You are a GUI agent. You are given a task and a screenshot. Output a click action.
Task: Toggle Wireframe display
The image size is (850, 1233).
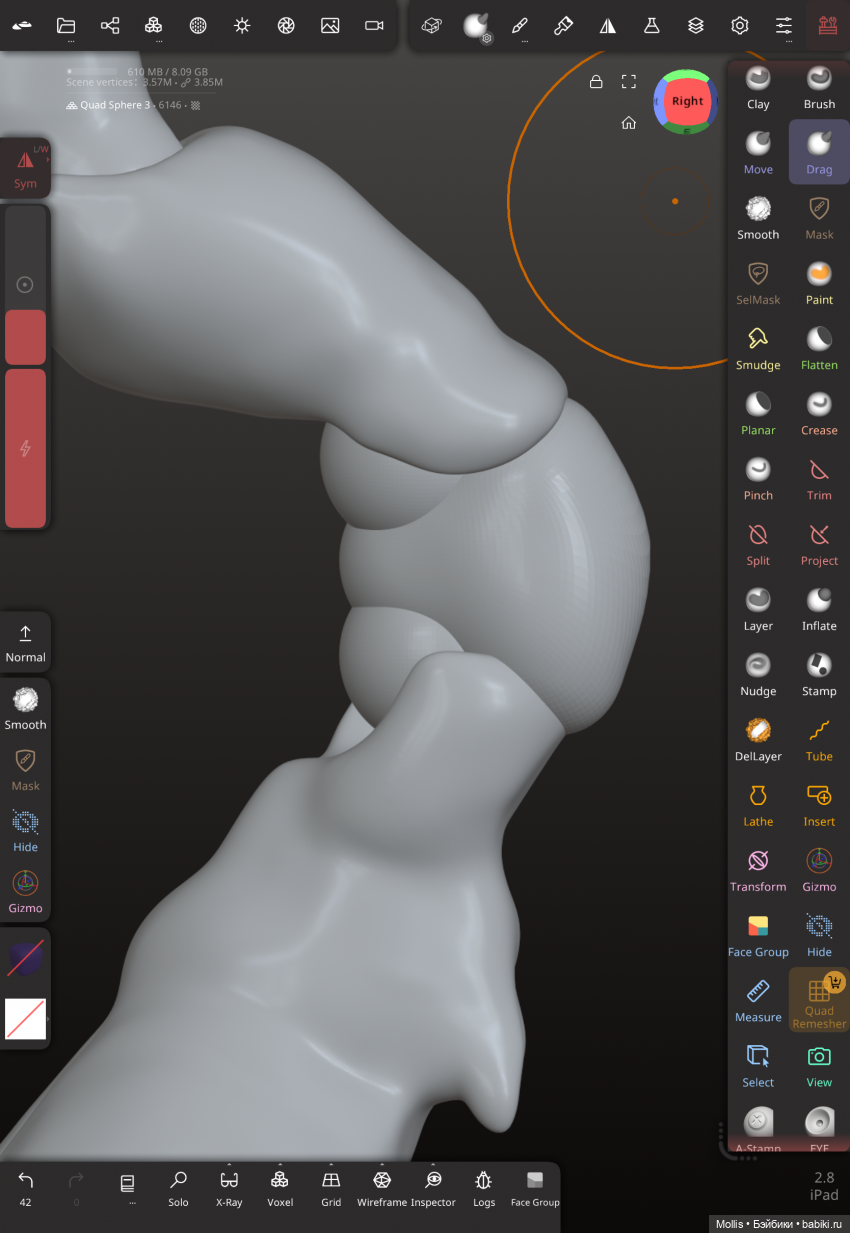[x=381, y=1188]
